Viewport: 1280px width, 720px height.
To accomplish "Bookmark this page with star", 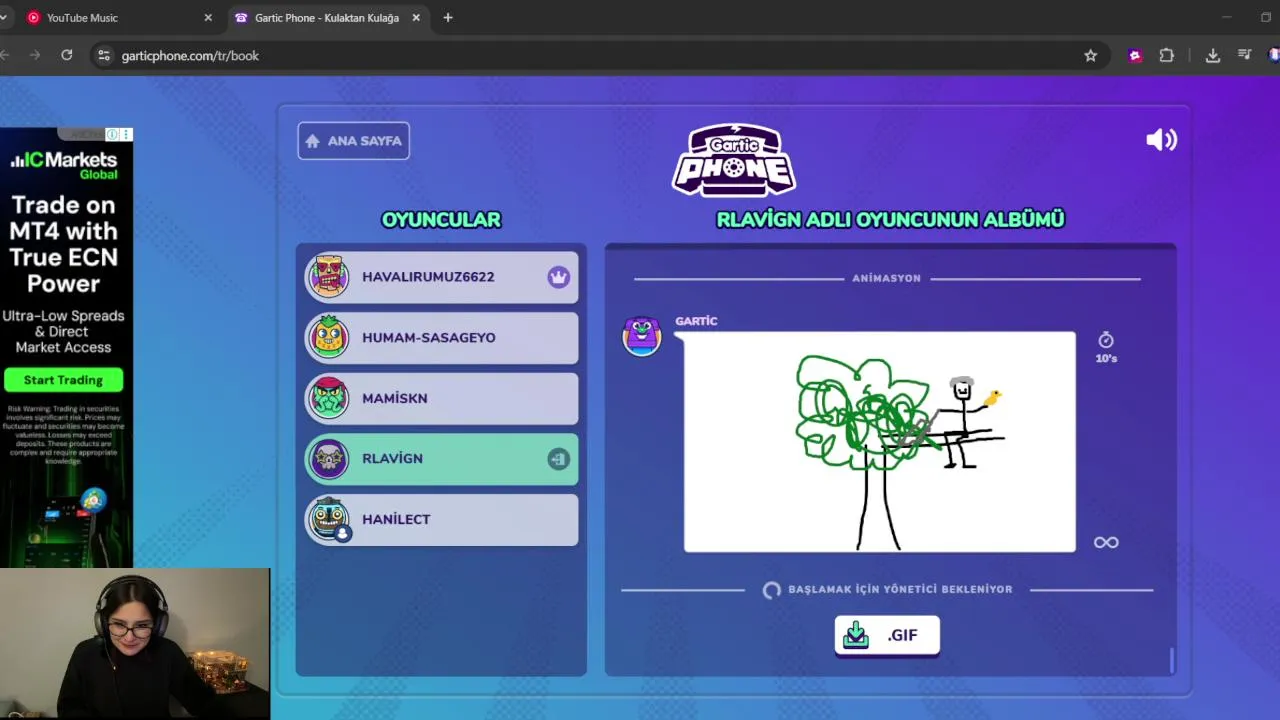I will (x=1091, y=56).
